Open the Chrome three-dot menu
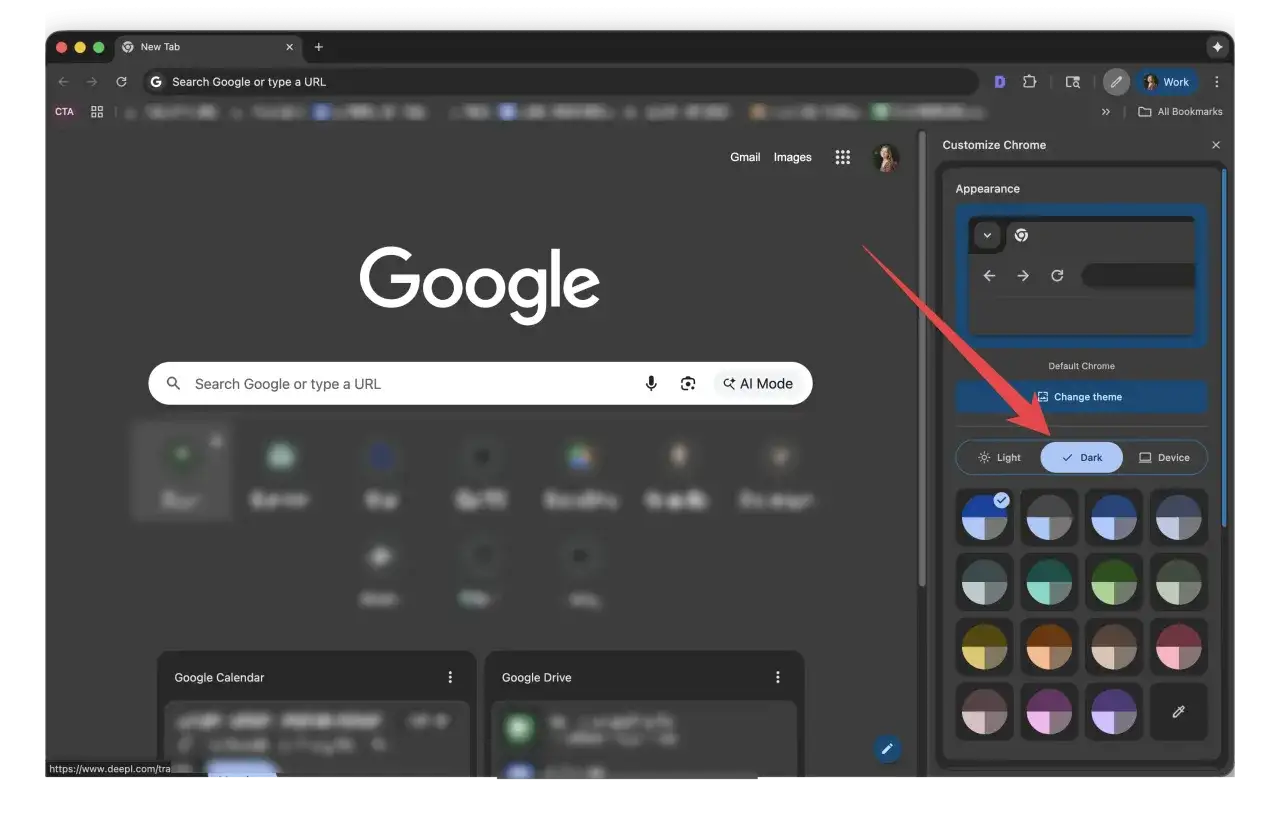 (1216, 81)
